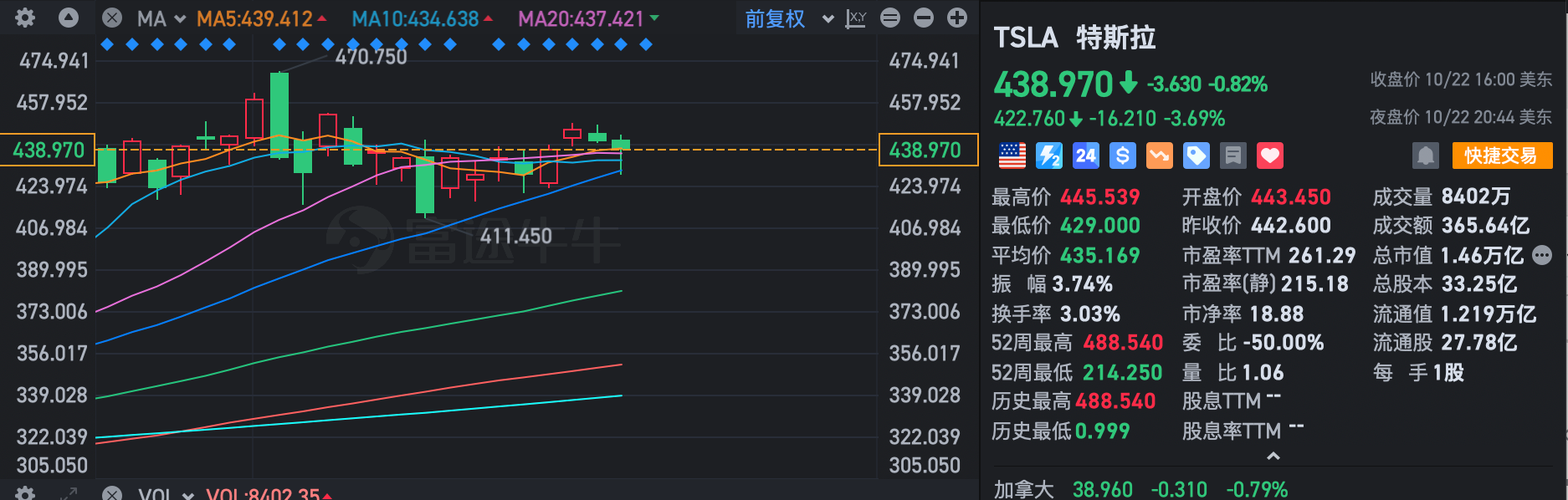Click the blue price tag icon
The height and width of the screenshot is (500, 1568).
pos(1196,156)
